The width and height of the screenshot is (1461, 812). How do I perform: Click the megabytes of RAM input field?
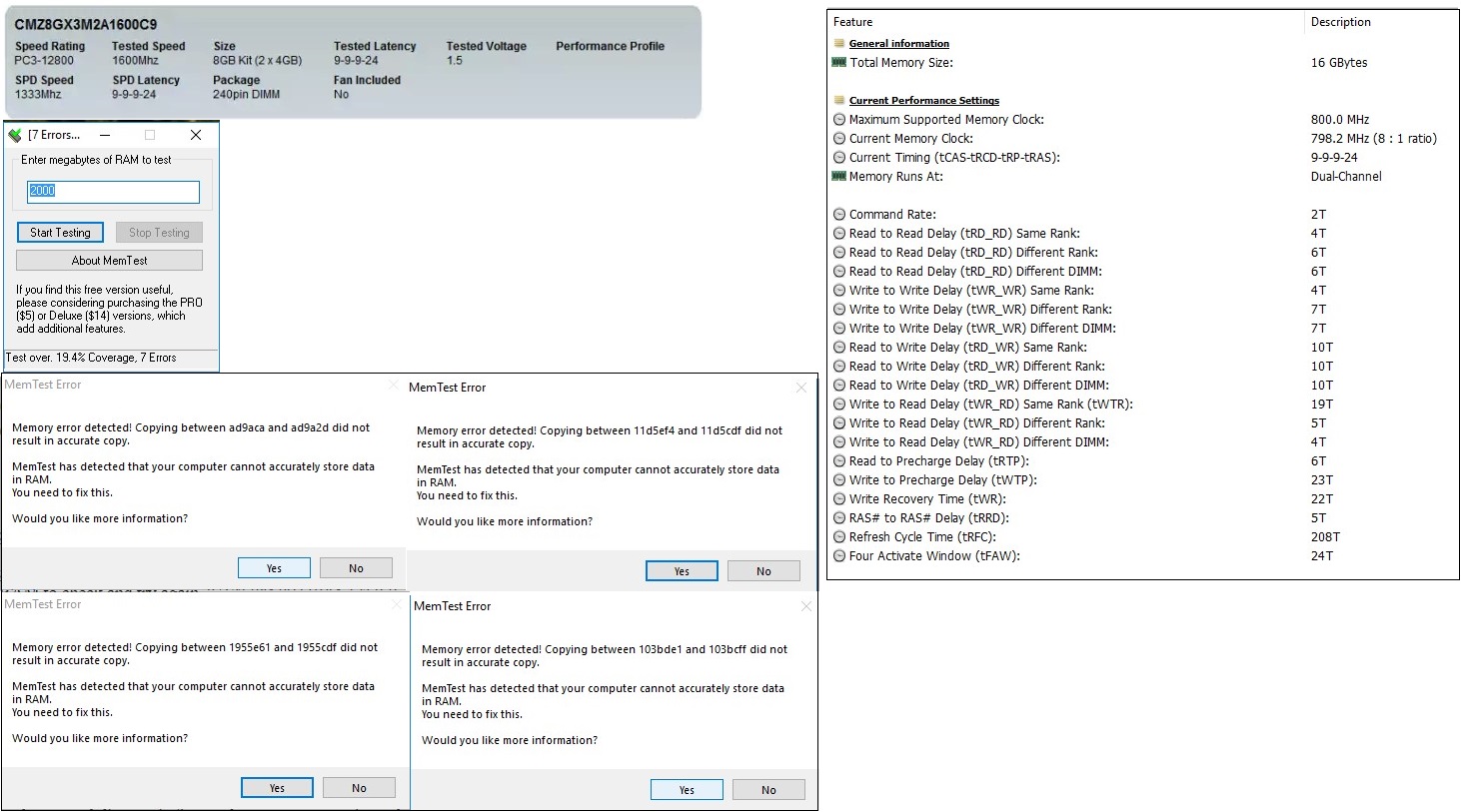click(113, 191)
